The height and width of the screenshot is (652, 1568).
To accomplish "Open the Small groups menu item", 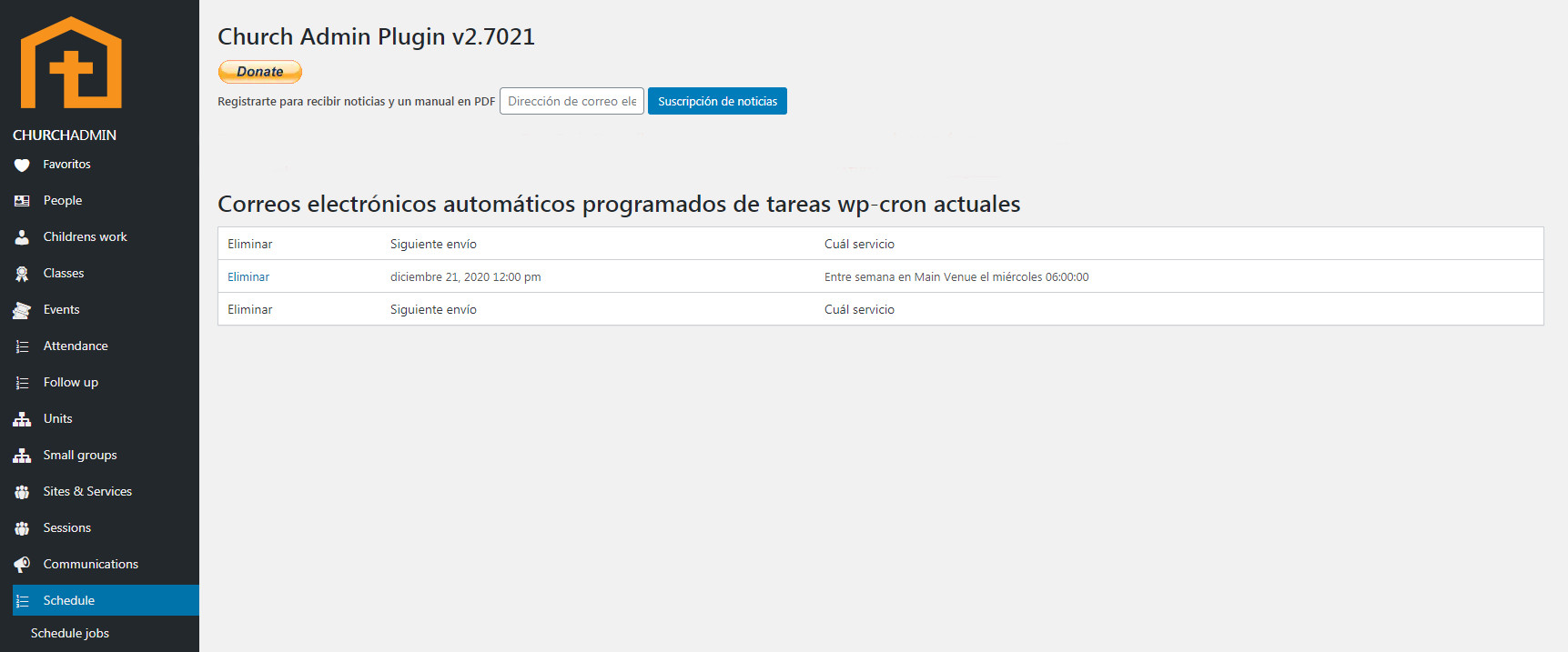I will [80, 455].
